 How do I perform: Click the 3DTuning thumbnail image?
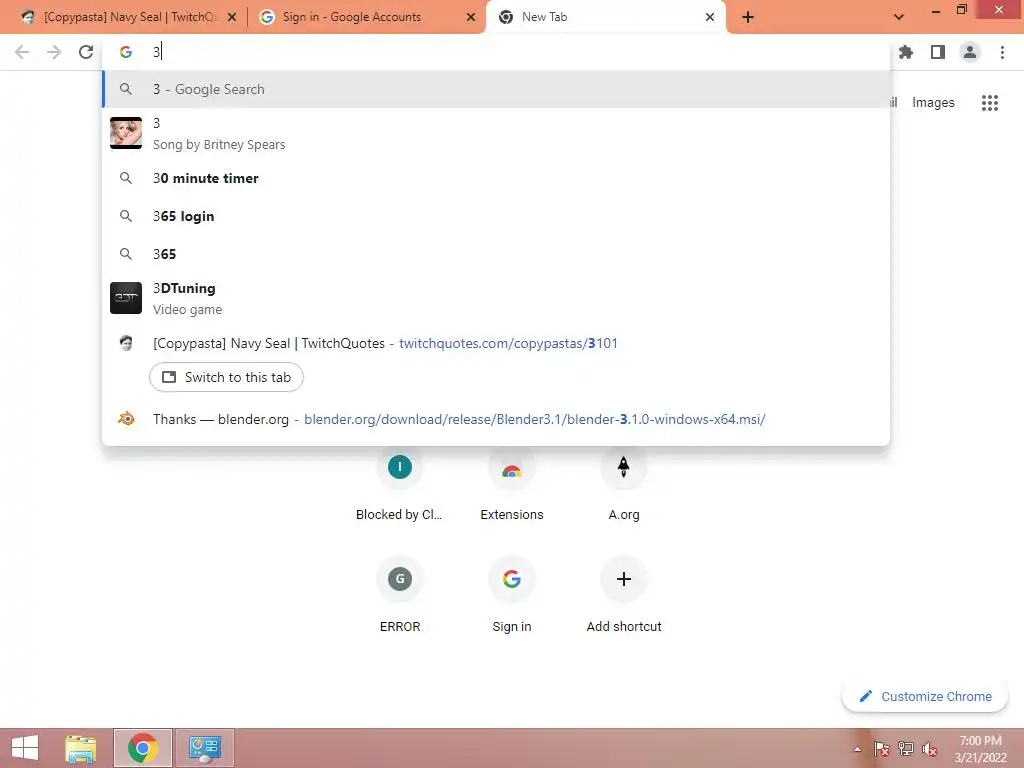coord(126,298)
